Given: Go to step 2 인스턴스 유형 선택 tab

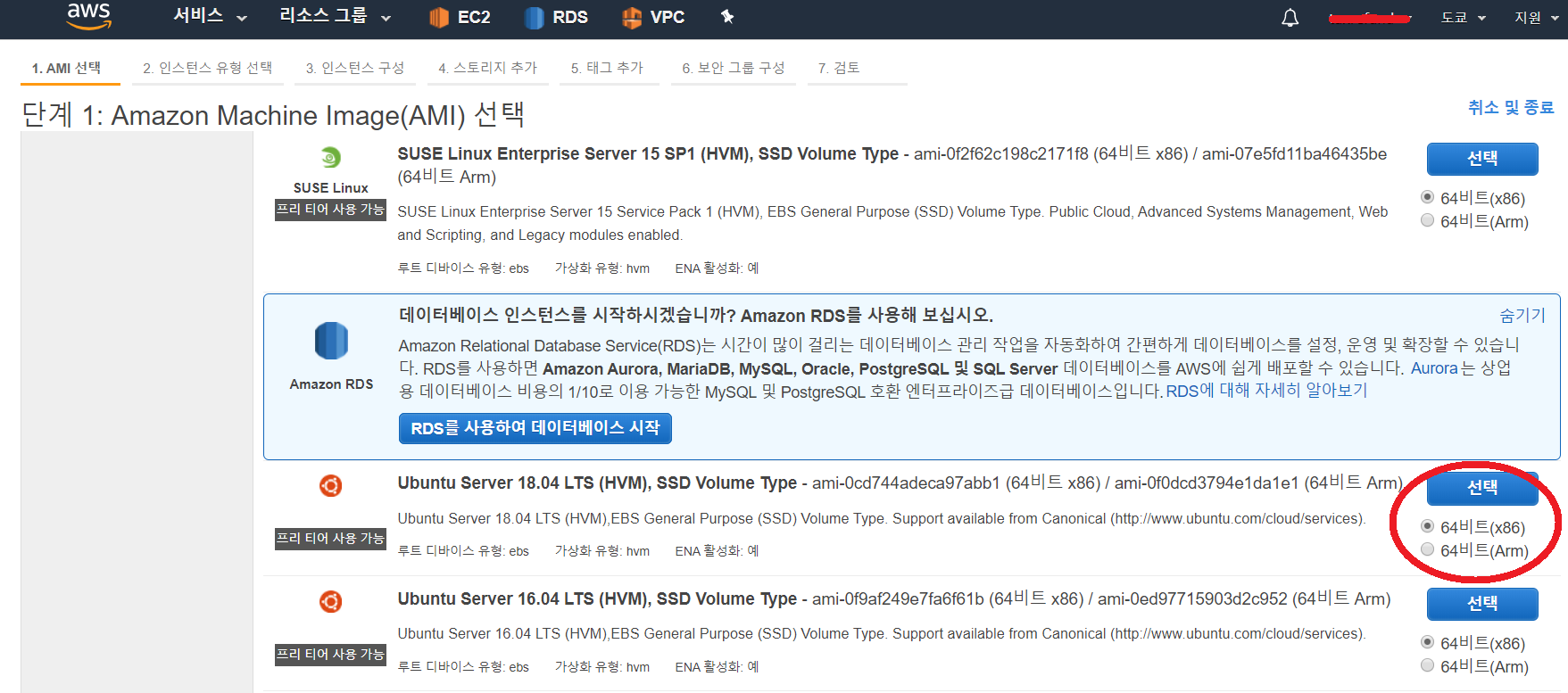Looking at the screenshot, I should pyautogui.click(x=208, y=68).
